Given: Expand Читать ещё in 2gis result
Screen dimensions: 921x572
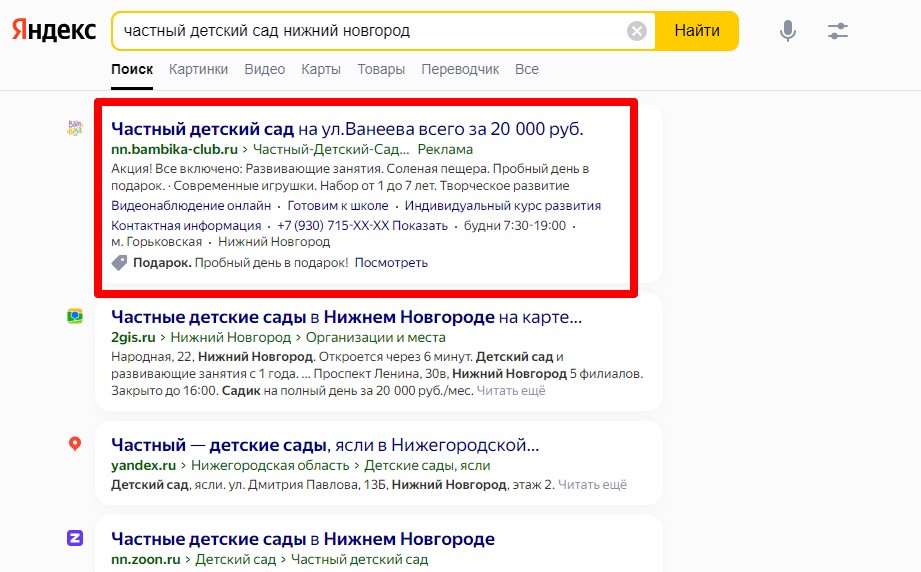Looking at the screenshot, I should [x=511, y=391].
